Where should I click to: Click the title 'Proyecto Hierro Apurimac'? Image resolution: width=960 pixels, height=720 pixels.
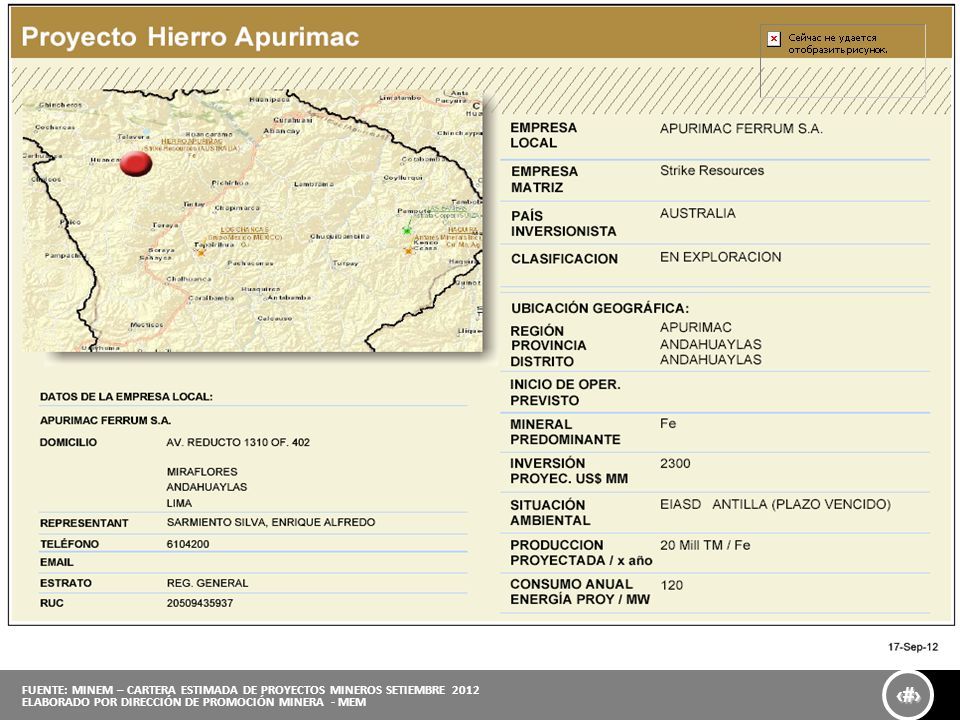[190, 37]
